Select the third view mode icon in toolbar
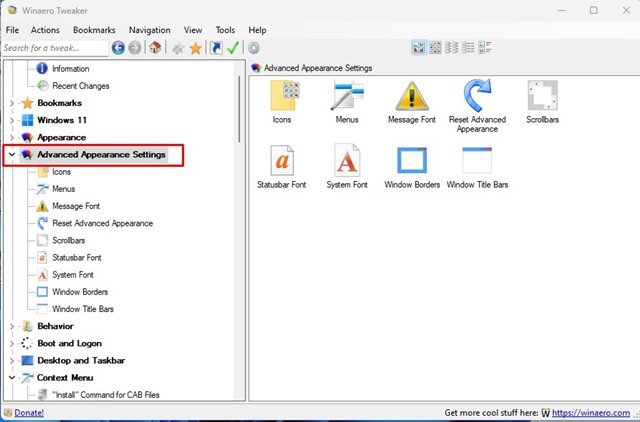The height and width of the screenshot is (422, 640). [452, 48]
